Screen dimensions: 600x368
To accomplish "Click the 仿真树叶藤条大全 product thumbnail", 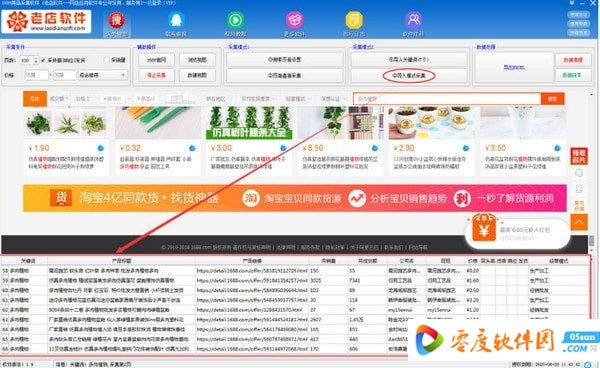I will [x=249, y=122].
